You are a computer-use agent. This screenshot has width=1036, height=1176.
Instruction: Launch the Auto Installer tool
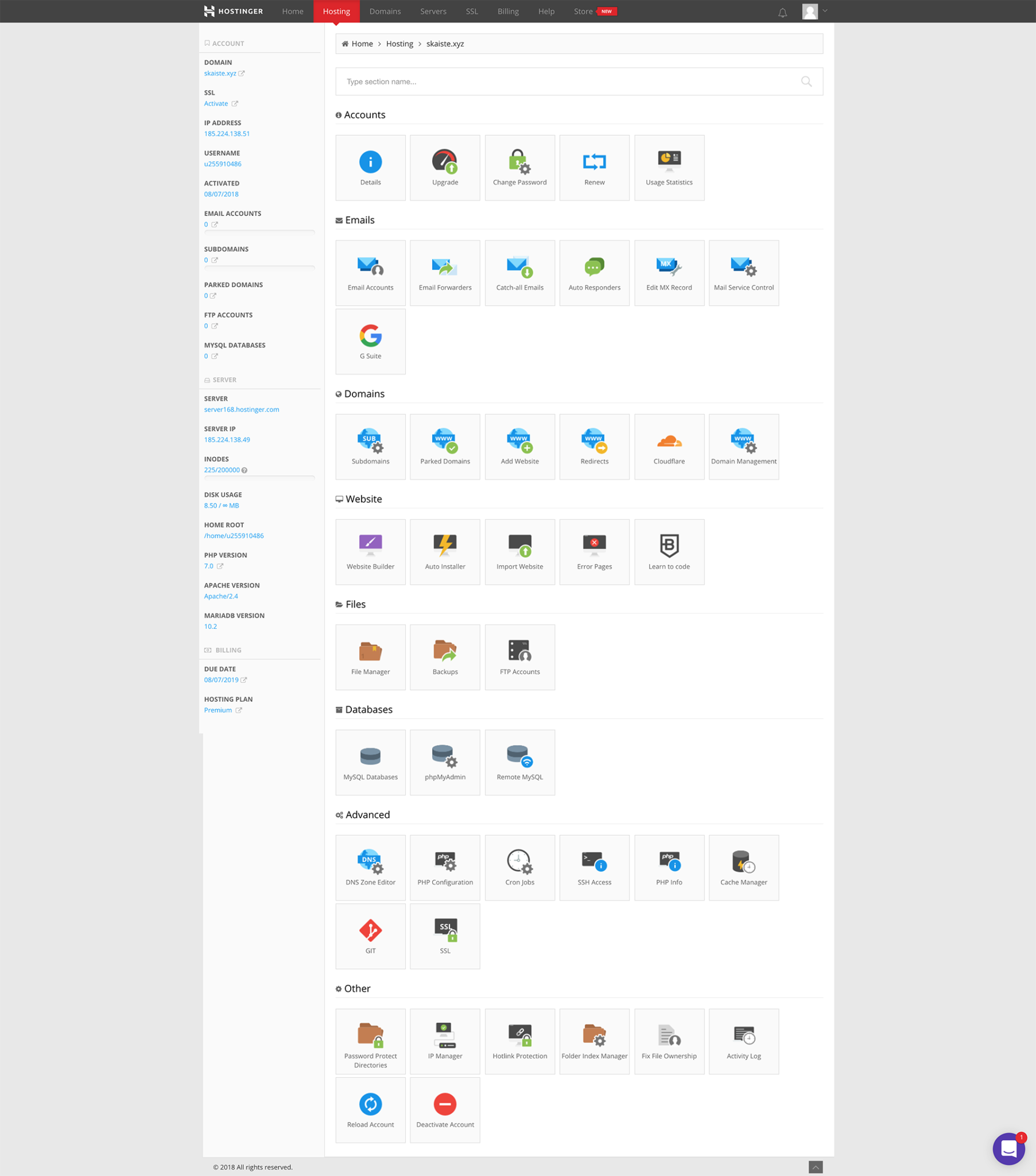tap(445, 551)
